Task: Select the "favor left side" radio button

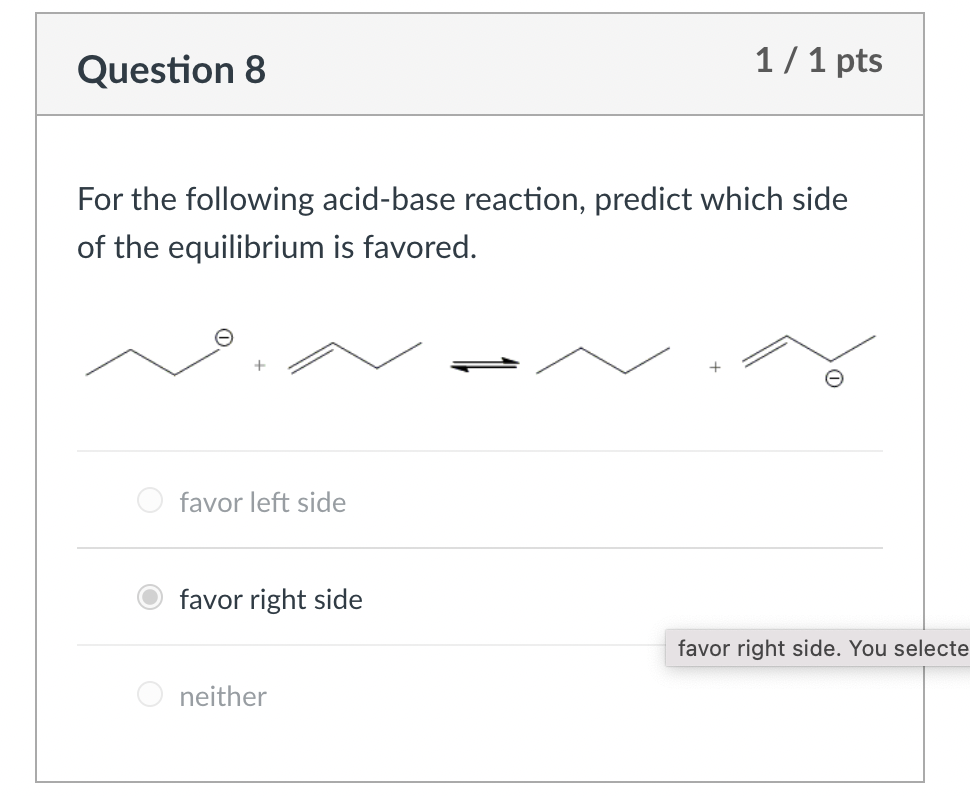Action: (149, 501)
